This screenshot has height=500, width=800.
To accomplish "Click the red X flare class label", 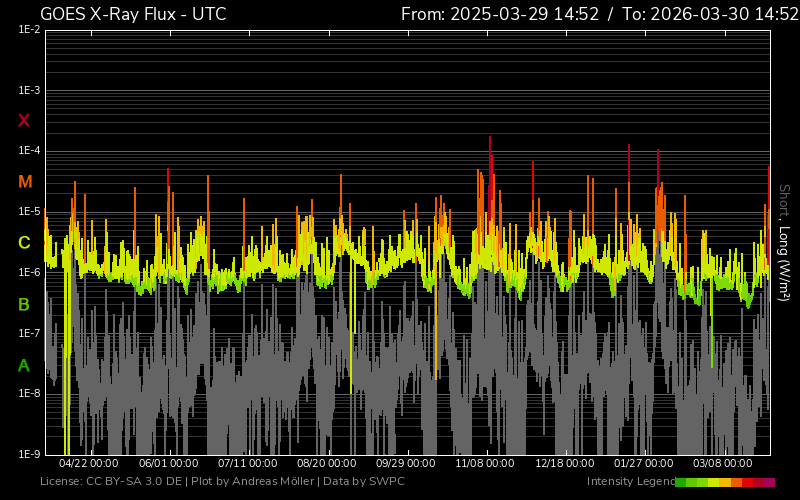I will coord(24,121).
